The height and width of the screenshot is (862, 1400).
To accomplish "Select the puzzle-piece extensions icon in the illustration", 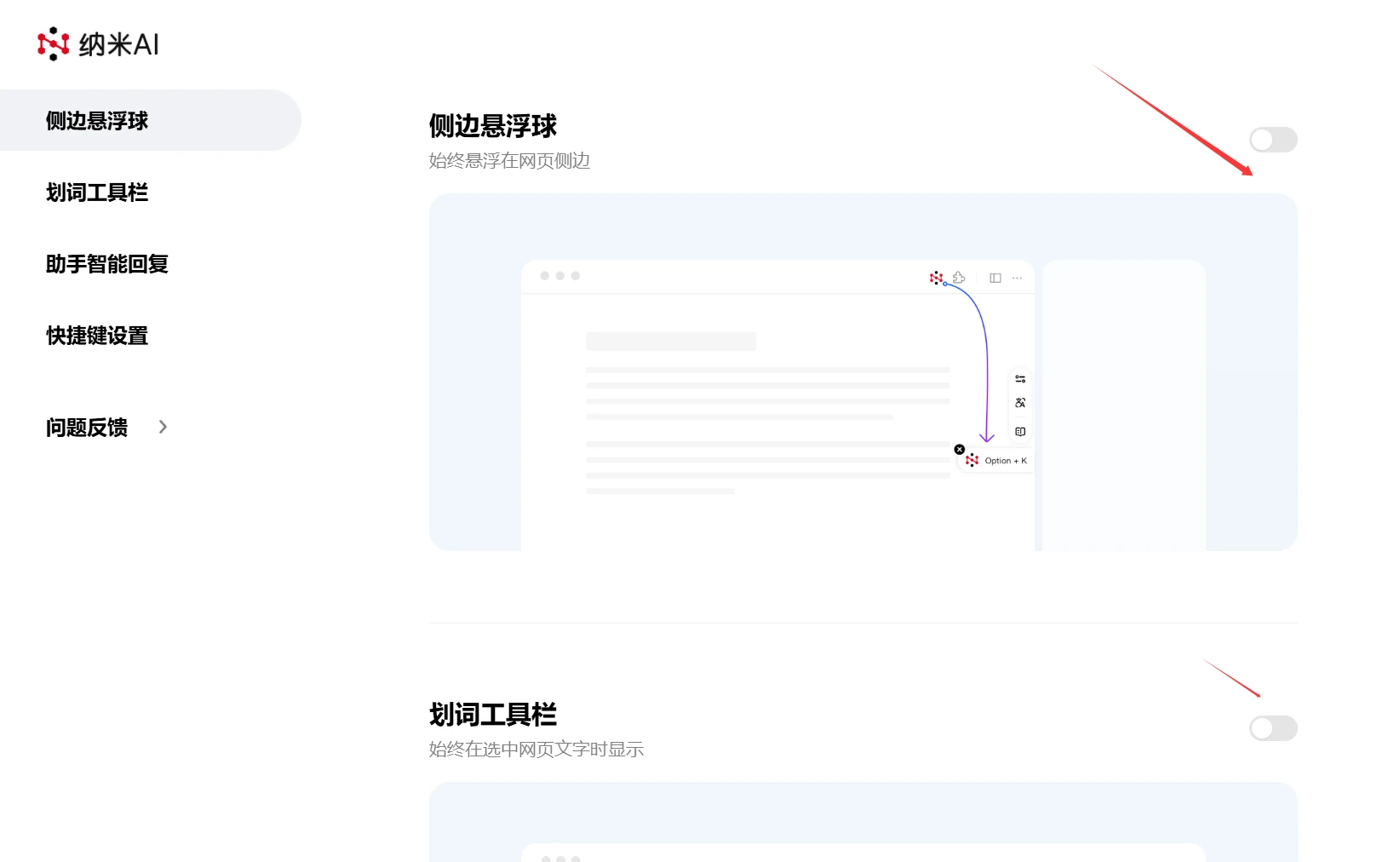I will [959, 278].
